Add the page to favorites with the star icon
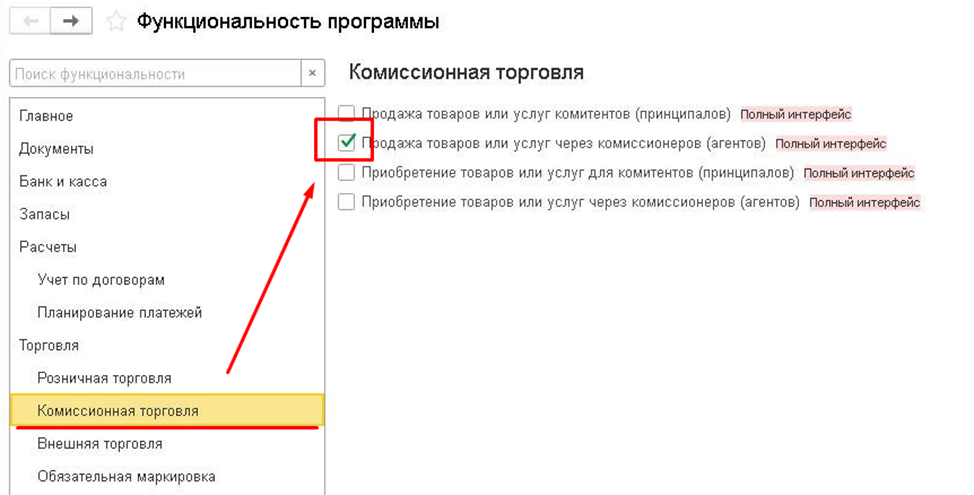This screenshot has height=495, width=974. click(116, 22)
